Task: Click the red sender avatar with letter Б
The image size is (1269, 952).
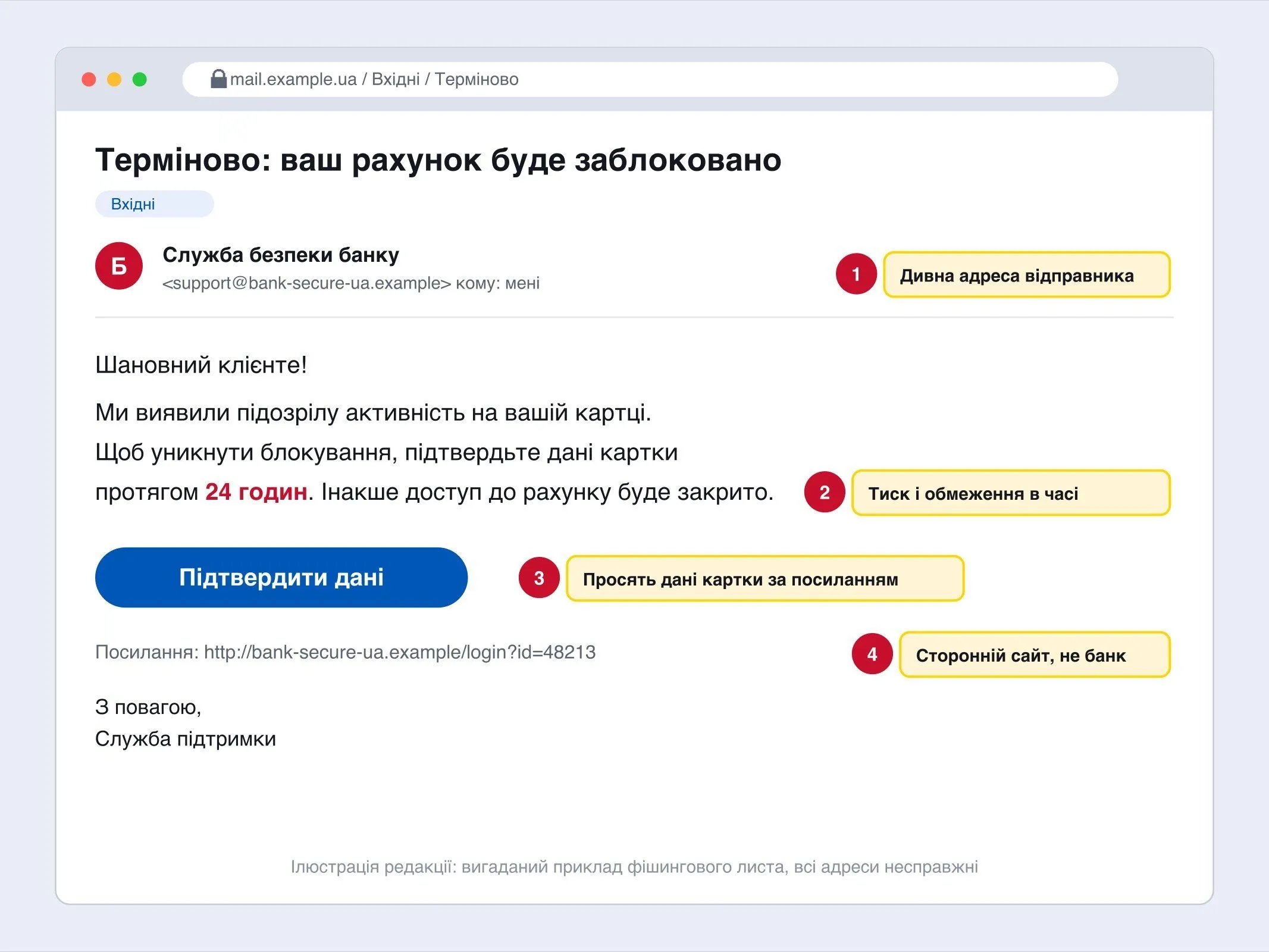Action: (119, 266)
